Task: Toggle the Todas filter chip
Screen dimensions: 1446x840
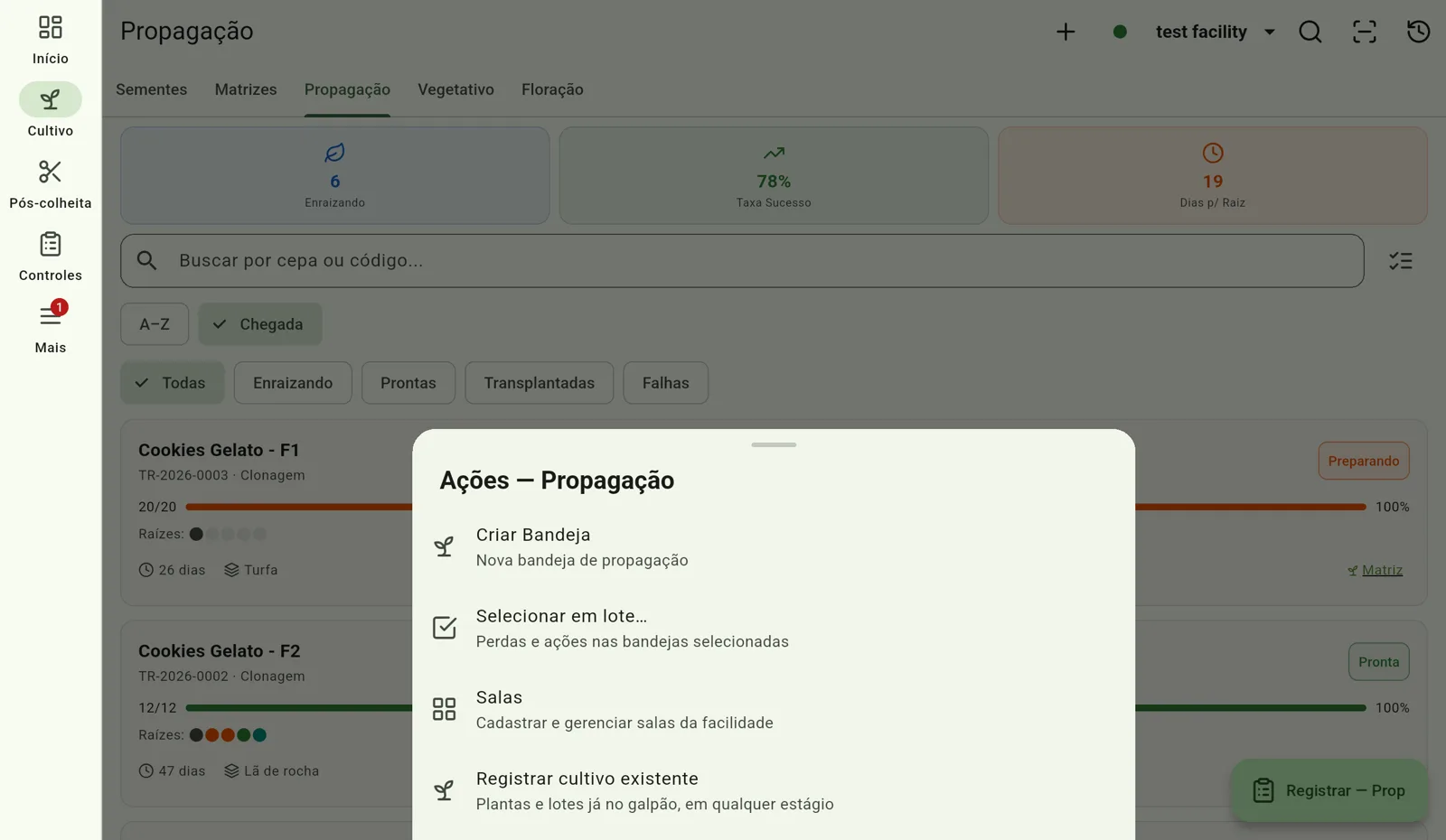Action: coord(173,383)
